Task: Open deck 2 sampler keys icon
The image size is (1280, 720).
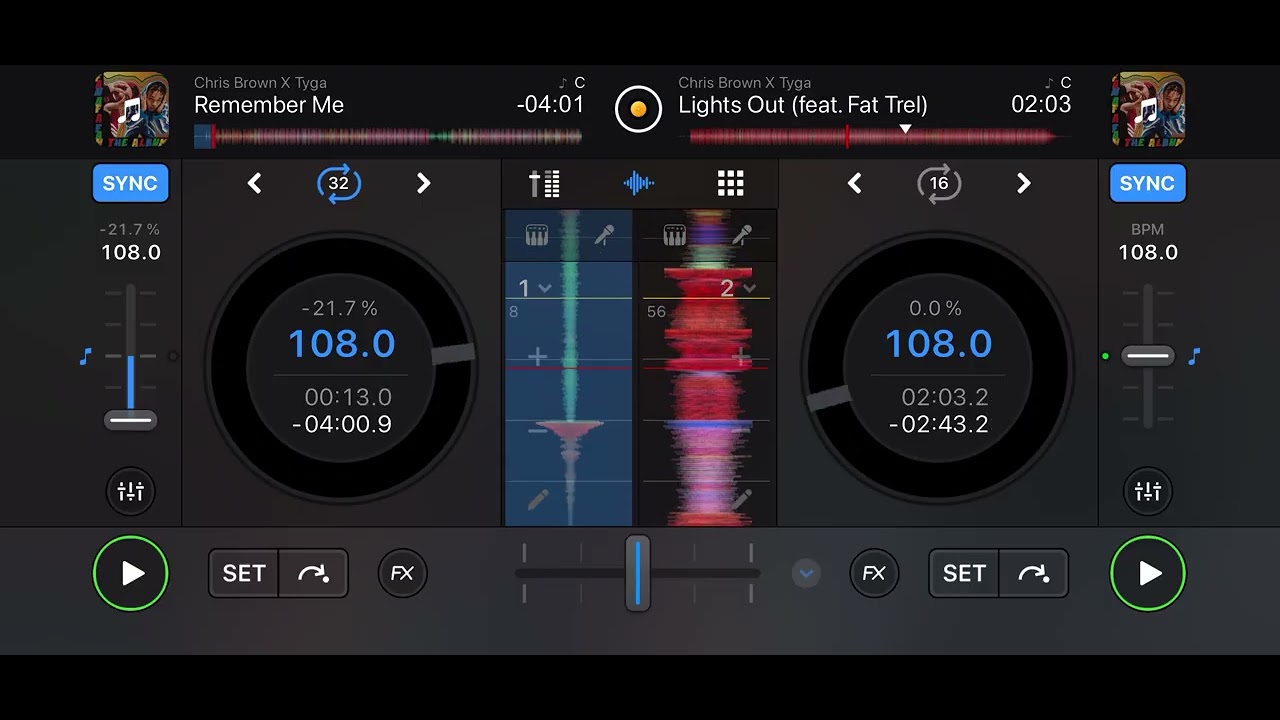Action: pyautogui.click(x=675, y=236)
